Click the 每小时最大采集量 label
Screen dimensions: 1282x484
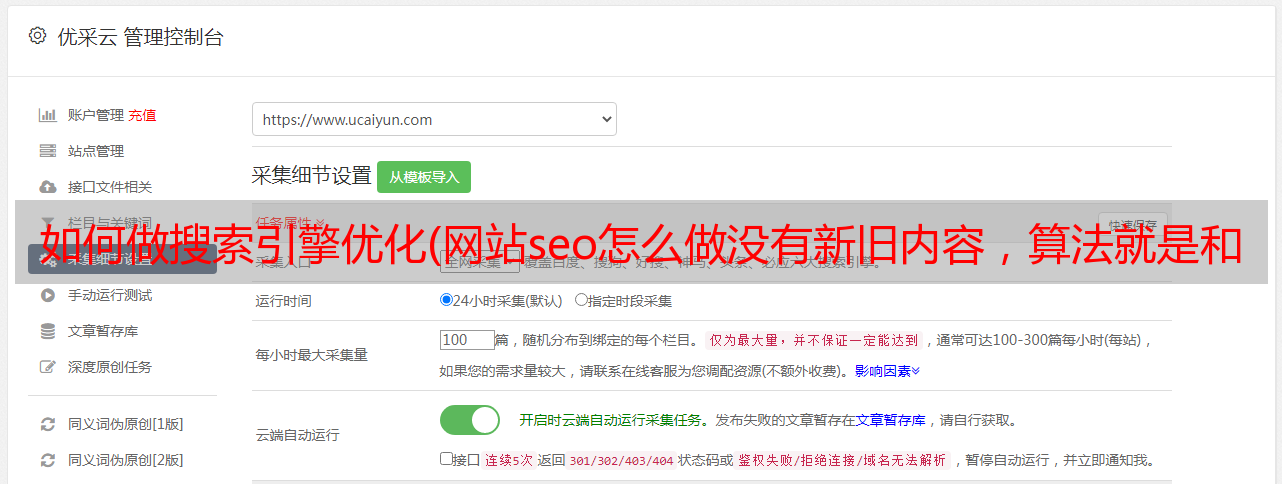[312, 355]
